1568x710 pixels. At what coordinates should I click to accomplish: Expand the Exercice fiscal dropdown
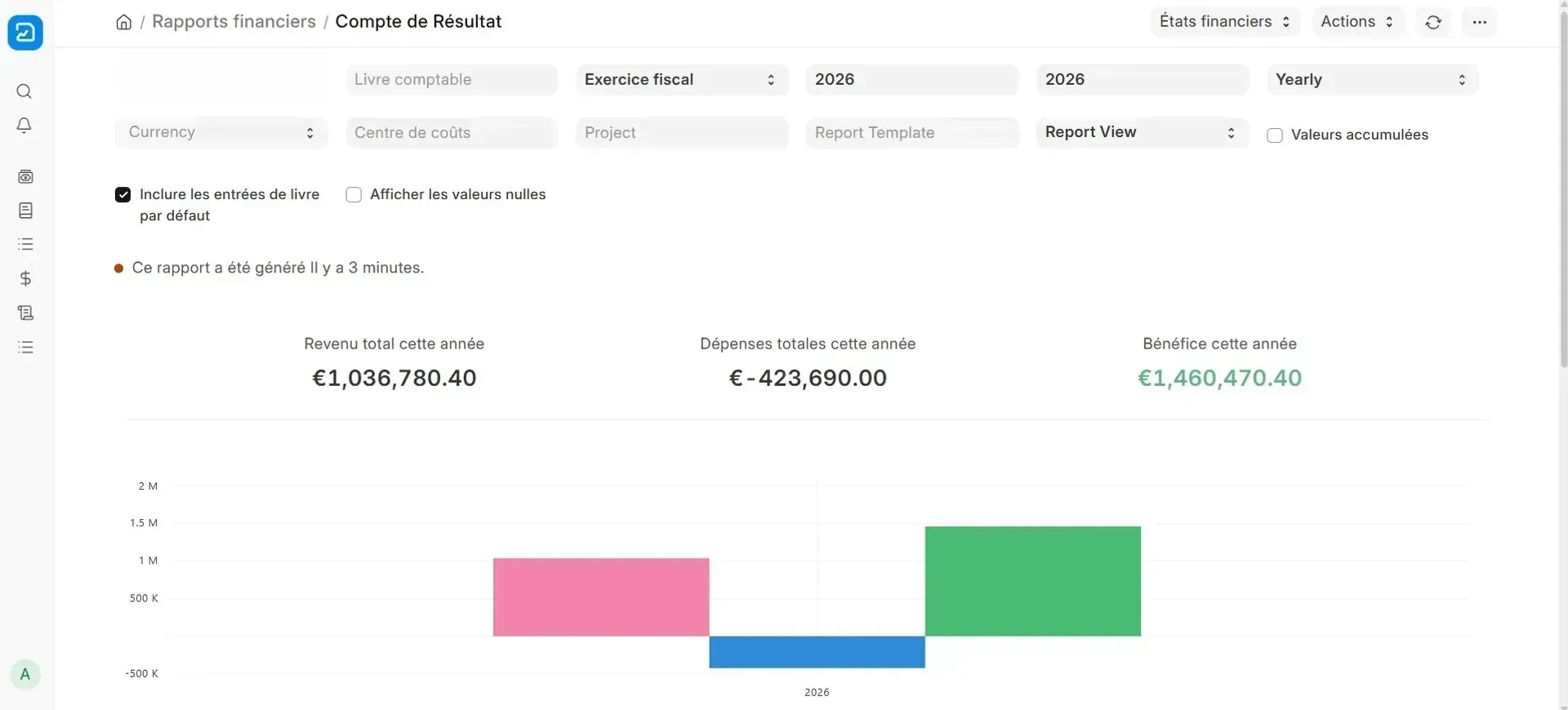[682, 80]
